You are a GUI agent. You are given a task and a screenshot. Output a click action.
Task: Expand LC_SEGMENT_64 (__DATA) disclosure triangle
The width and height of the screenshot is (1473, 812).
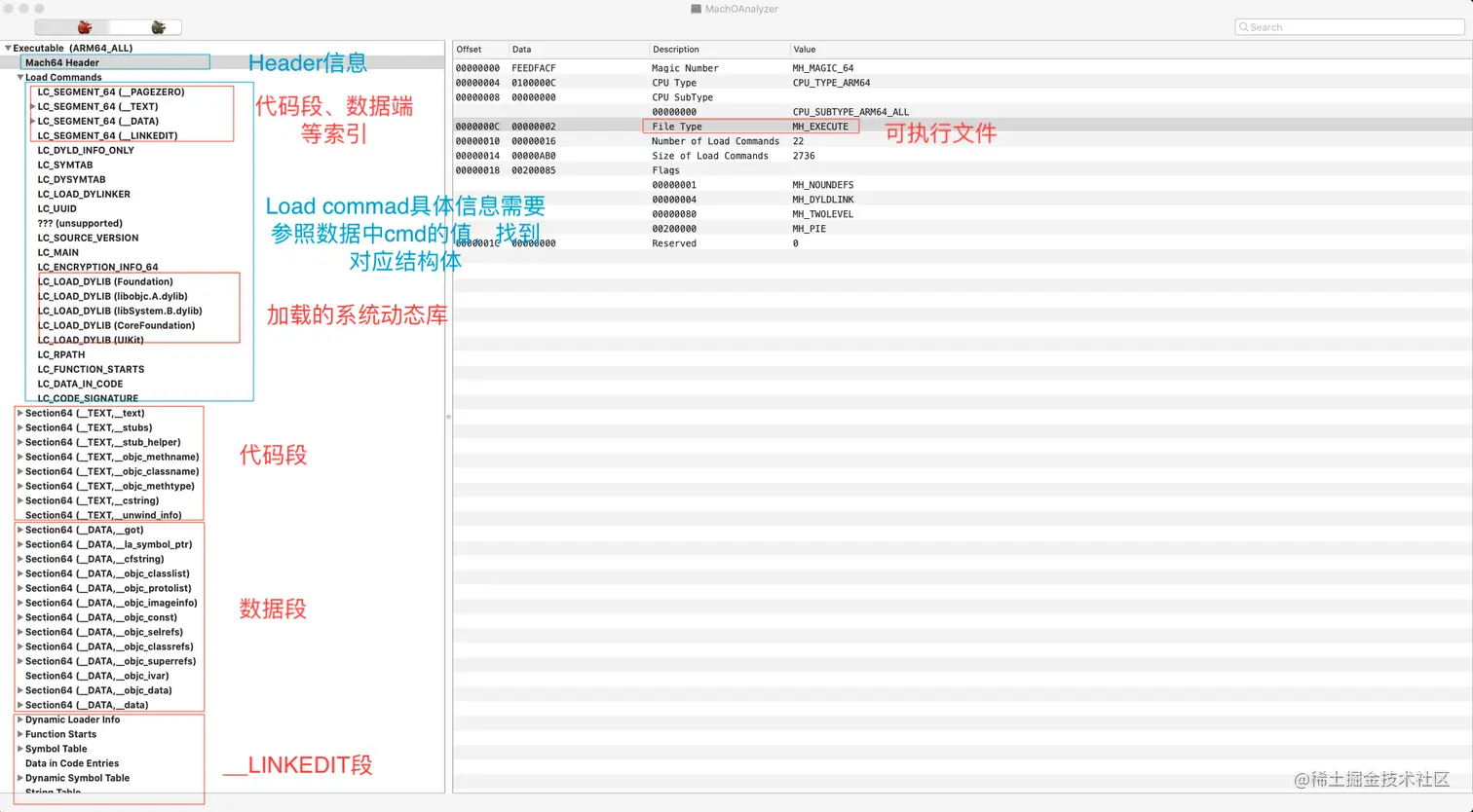point(33,121)
